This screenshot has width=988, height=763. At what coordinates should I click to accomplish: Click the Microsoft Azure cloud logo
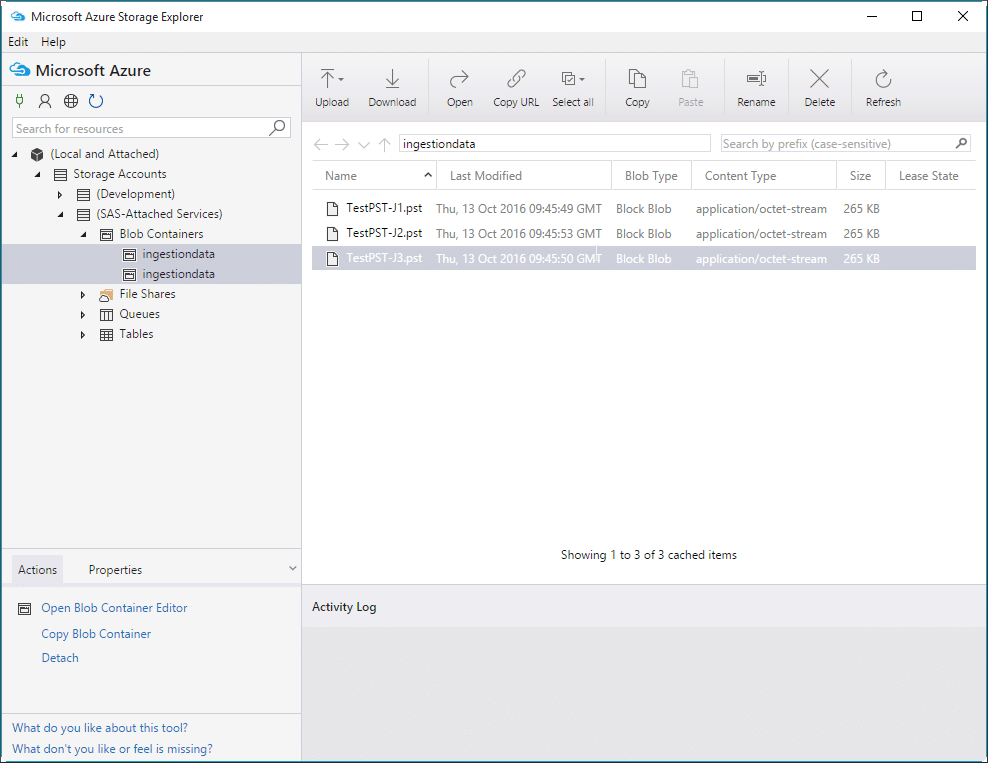tap(20, 70)
